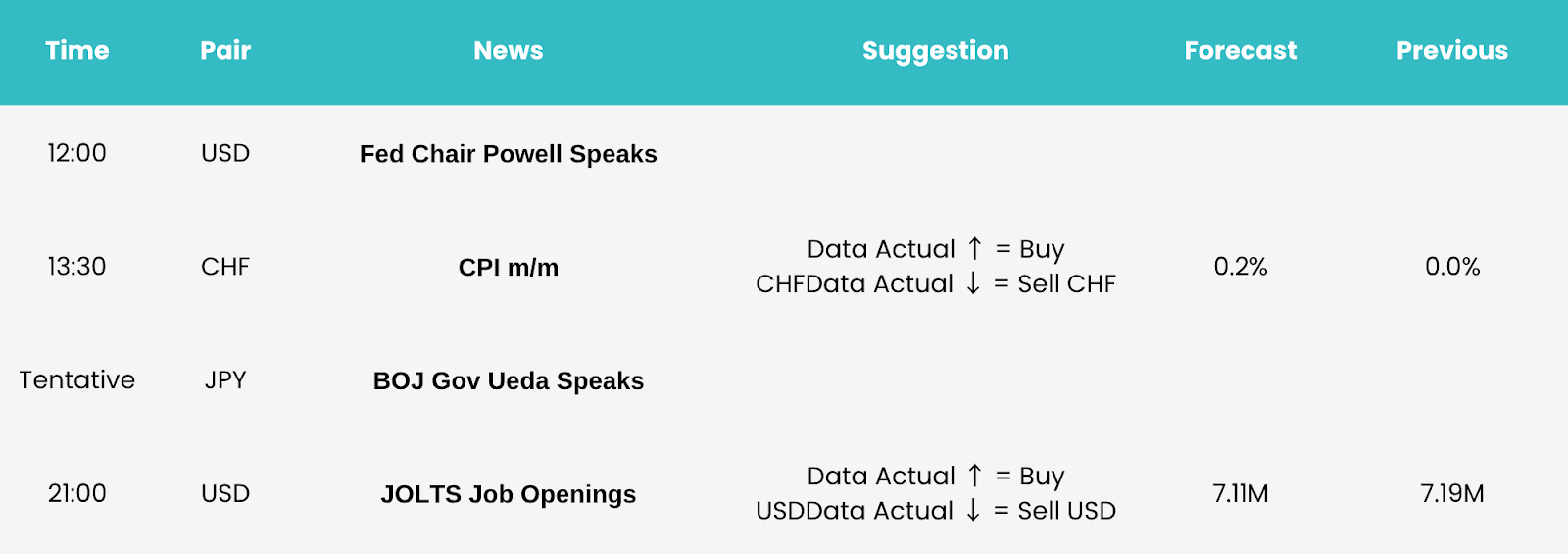Click the up arrow in JOLTS suggestion
1568x554 pixels.
pyautogui.click(x=974, y=476)
